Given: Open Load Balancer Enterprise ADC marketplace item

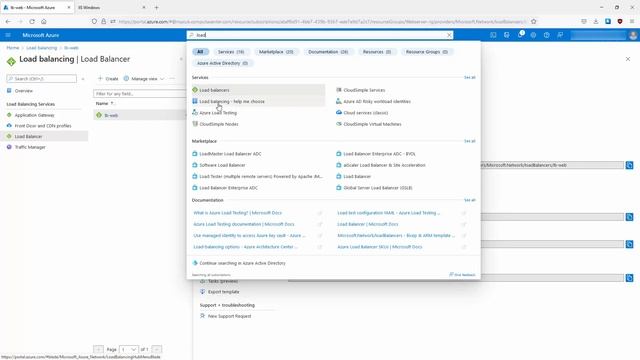Looking at the screenshot, I should coord(229,188).
